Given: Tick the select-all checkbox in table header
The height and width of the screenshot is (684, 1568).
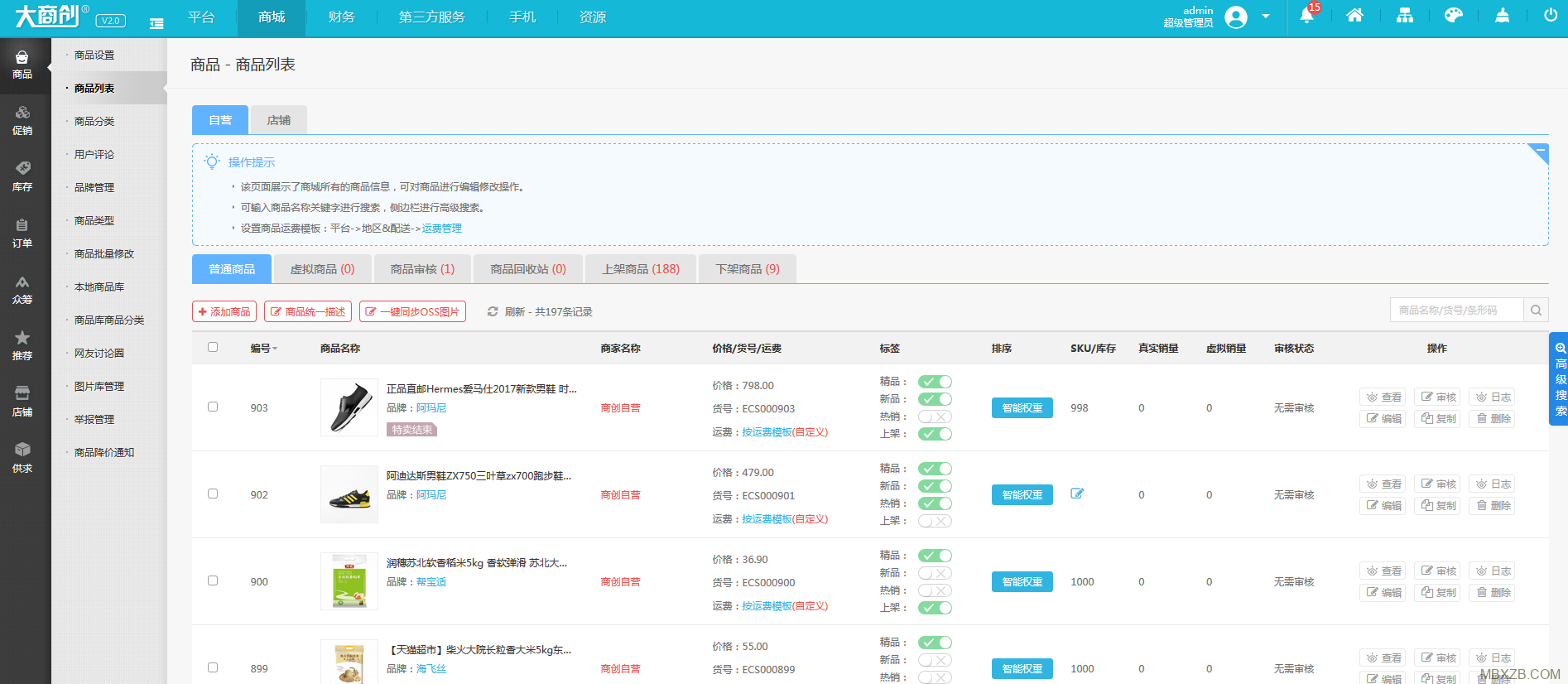Looking at the screenshot, I should [x=213, y=348].
